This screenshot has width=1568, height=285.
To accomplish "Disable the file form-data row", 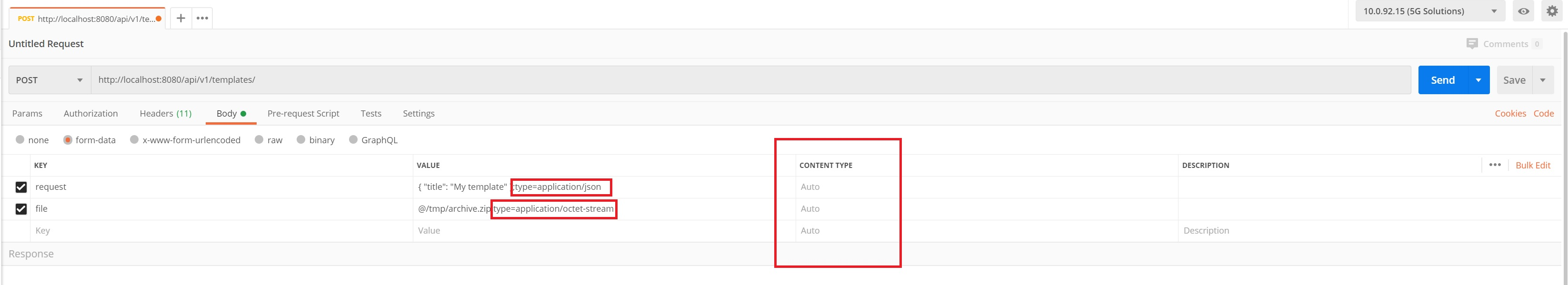I will coord(21,208).
